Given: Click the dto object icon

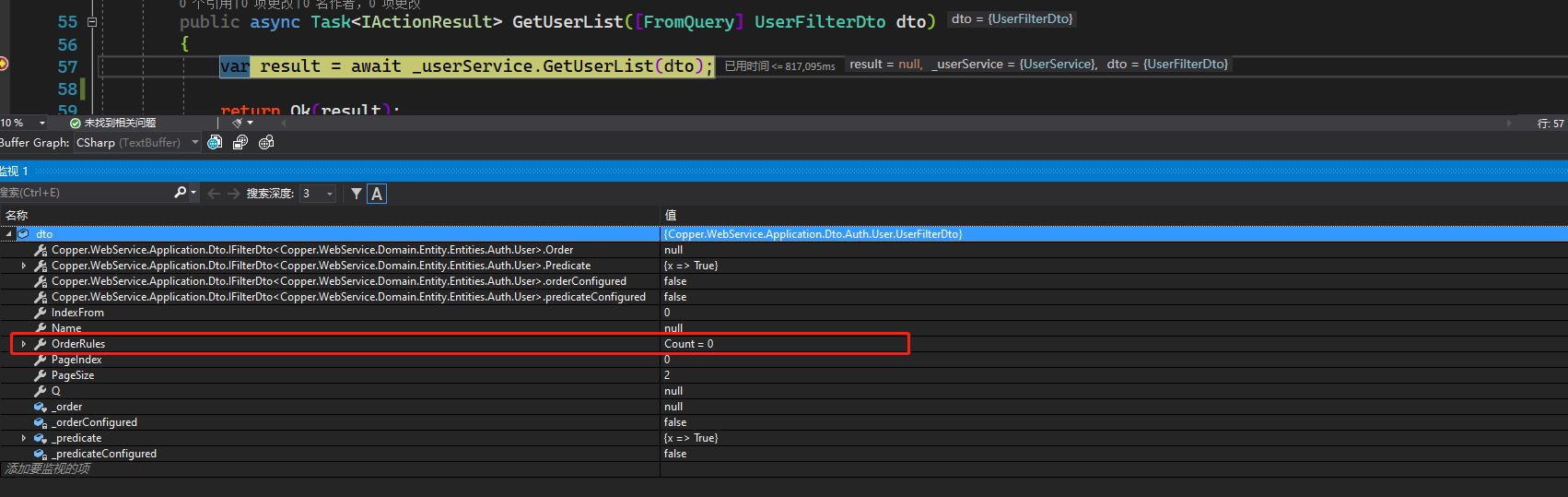Looking at the screenshot, I should click(x=24, y=234).
